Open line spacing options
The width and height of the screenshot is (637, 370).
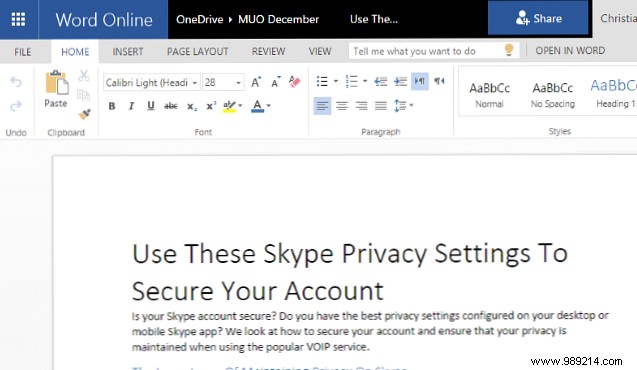click(x=403, y=106)
